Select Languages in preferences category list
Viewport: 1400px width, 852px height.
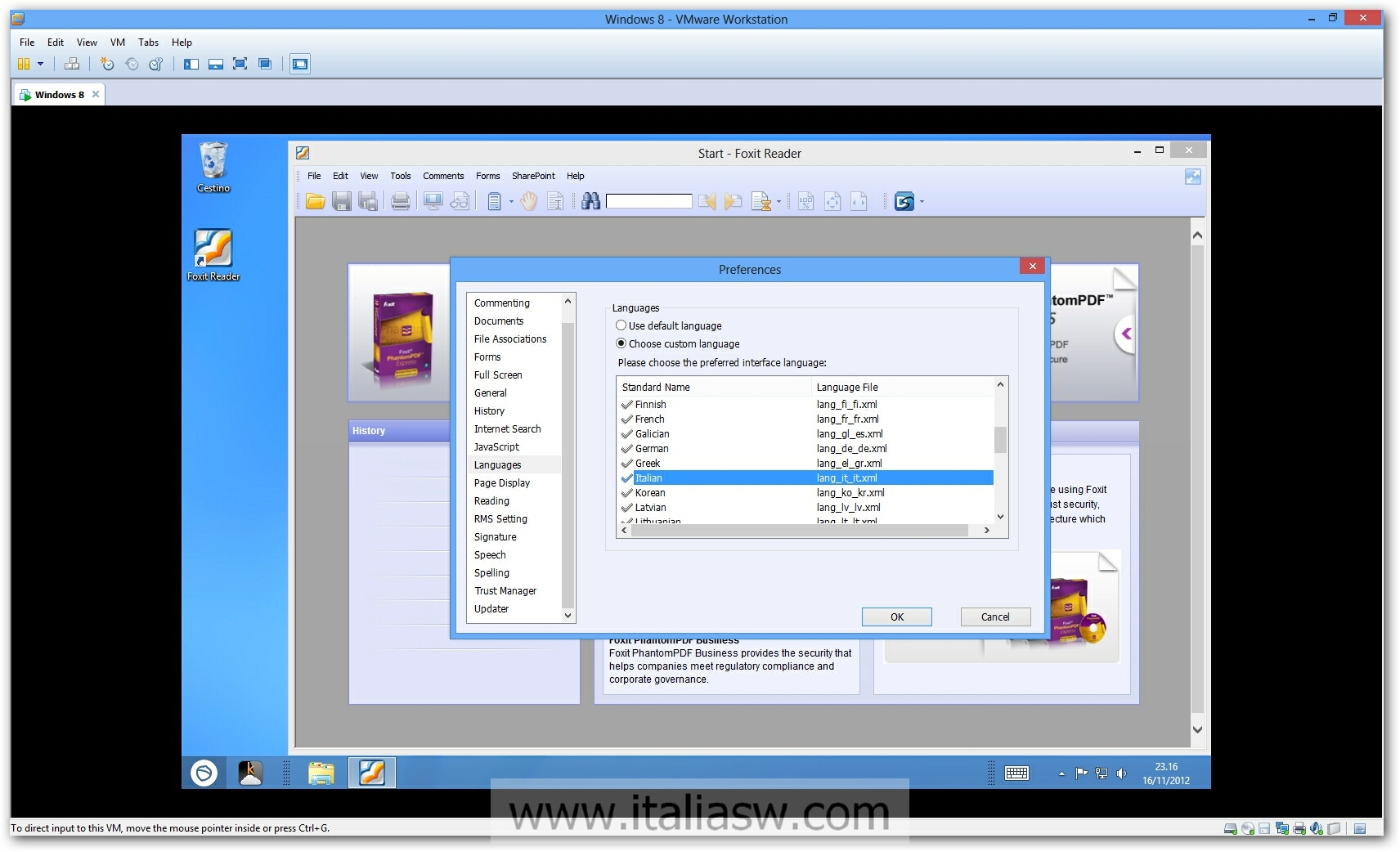(515, 465)
